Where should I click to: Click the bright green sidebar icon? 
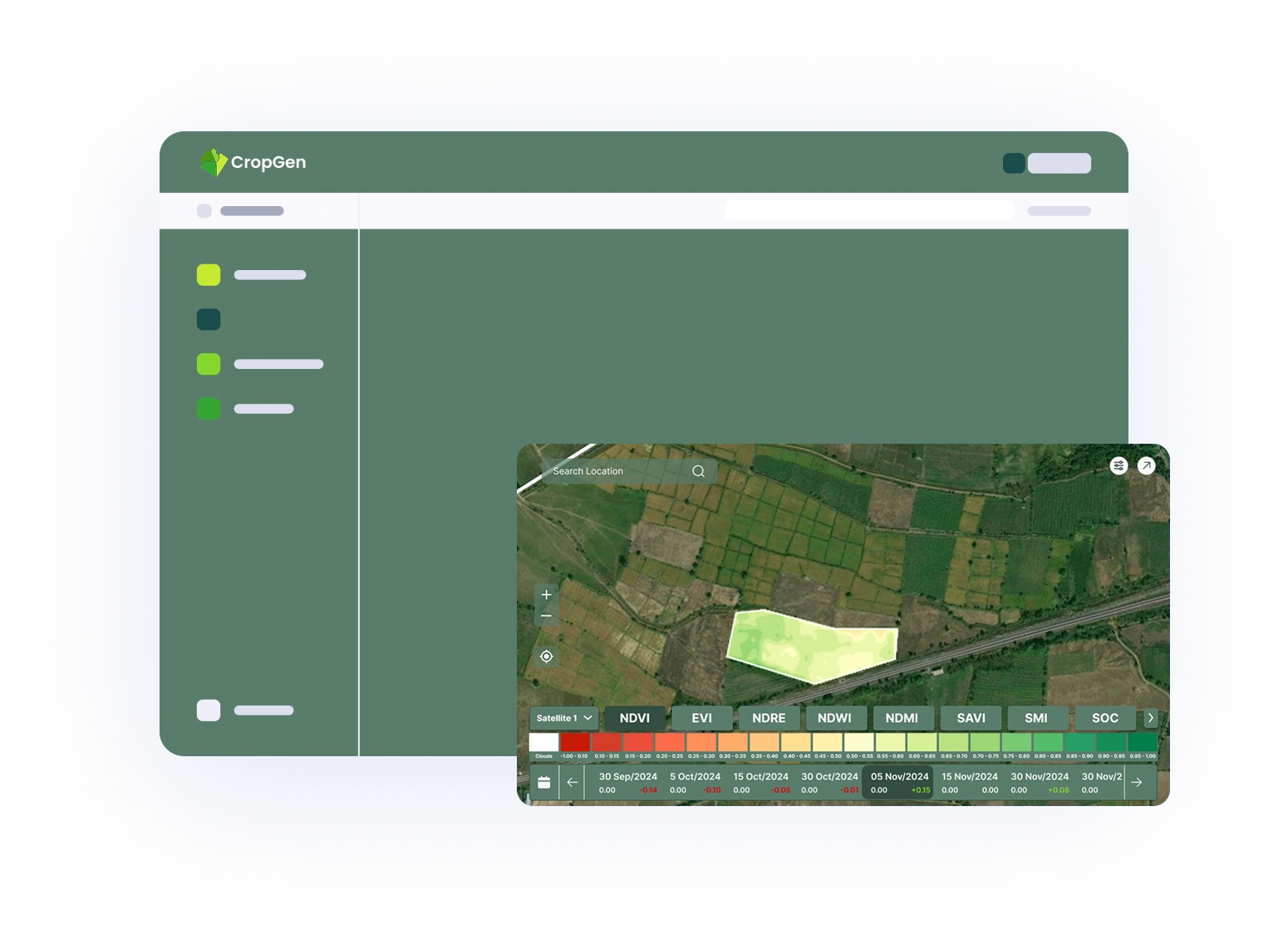pos(209,409)
